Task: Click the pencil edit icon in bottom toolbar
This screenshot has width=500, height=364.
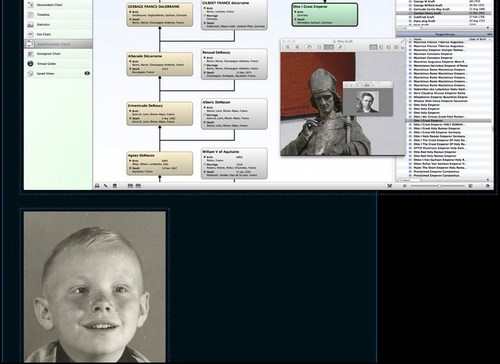Action: 106,186
